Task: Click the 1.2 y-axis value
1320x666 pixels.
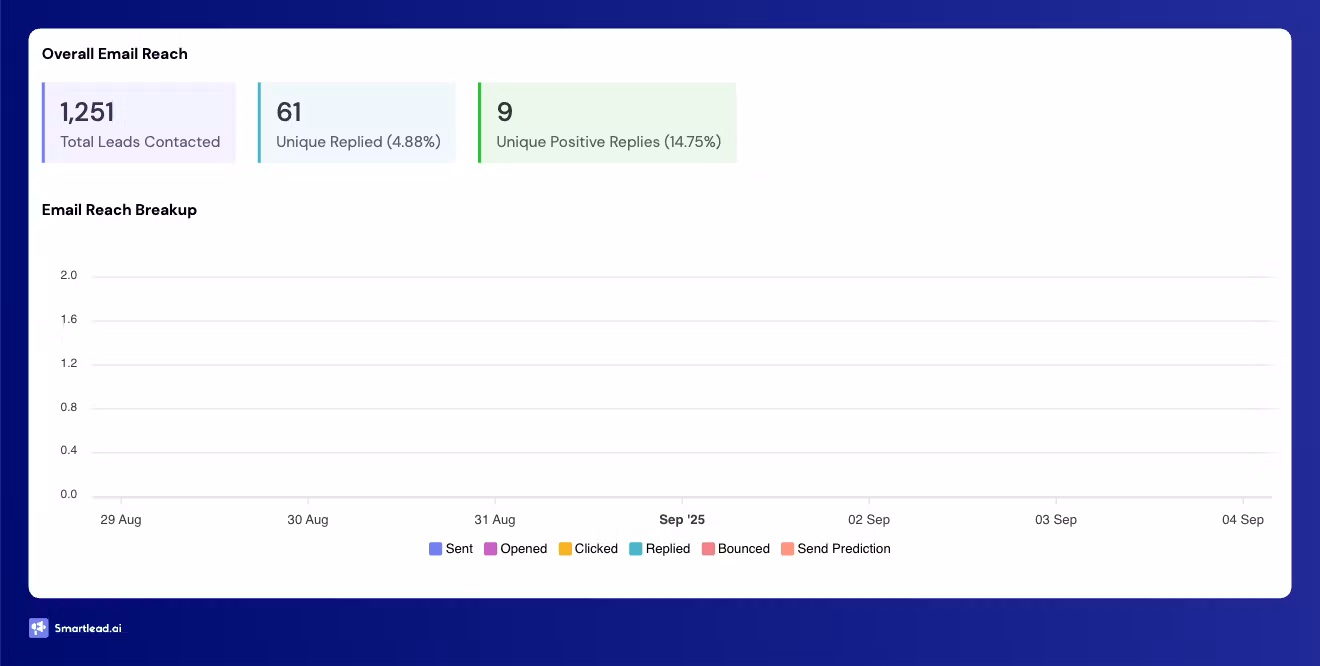Action: [69, 364]
